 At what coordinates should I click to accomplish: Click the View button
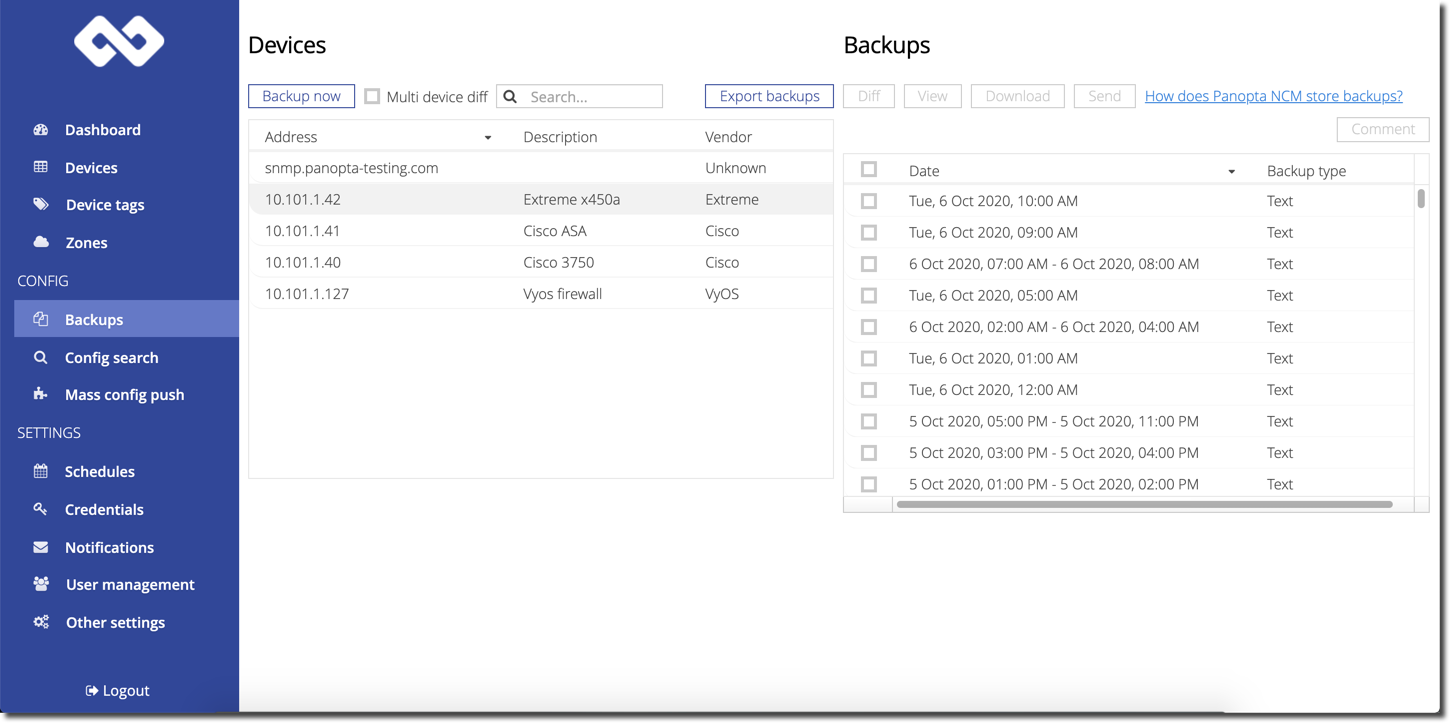[x=932, y=96]
